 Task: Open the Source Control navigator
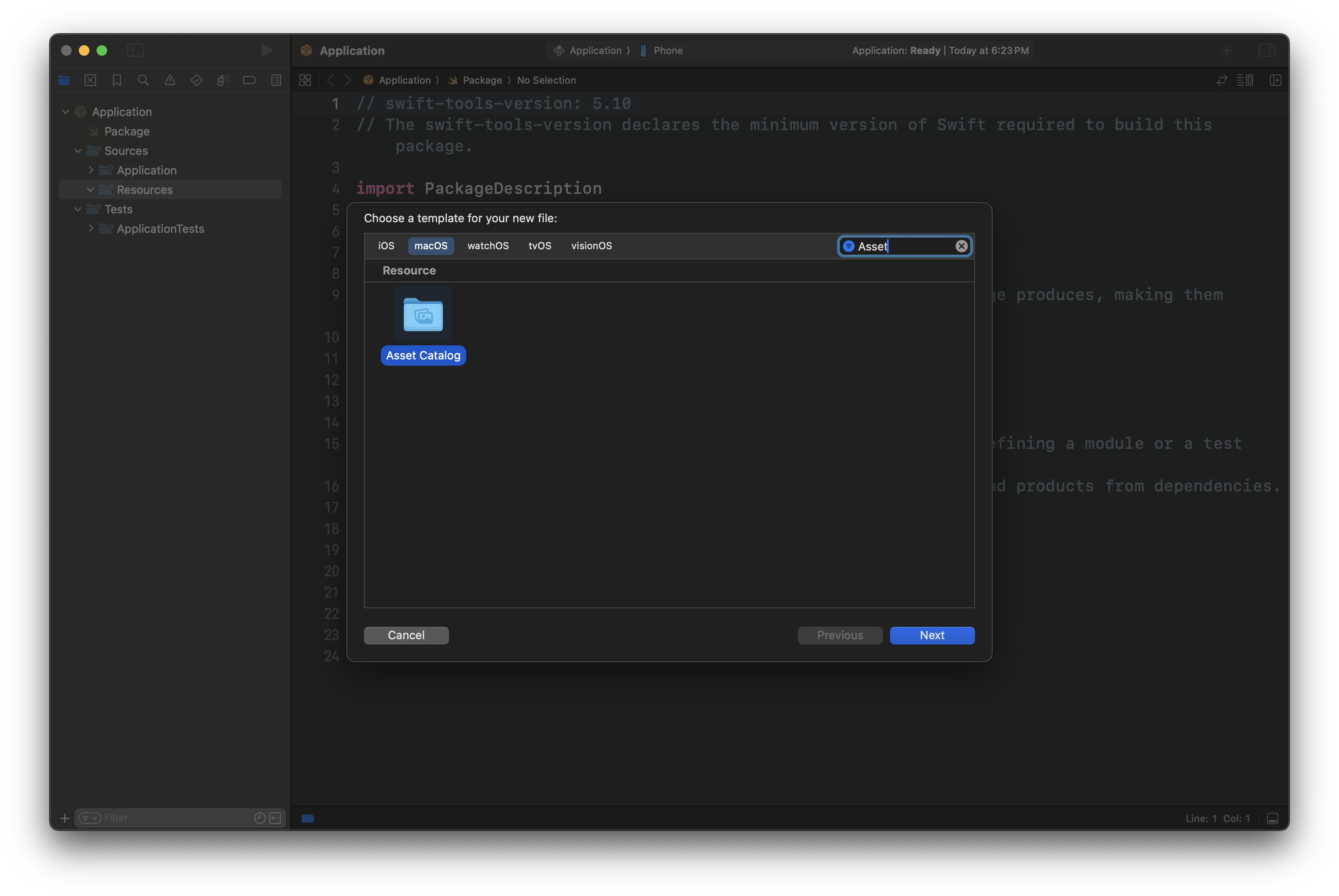(x=90, y=81)
